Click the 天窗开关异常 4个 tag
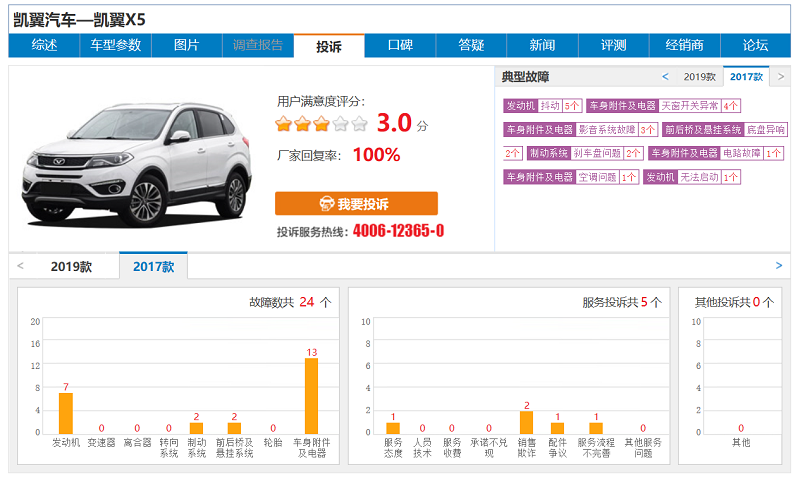Screen dimensions: 800x477 click(x=663, y=106)
